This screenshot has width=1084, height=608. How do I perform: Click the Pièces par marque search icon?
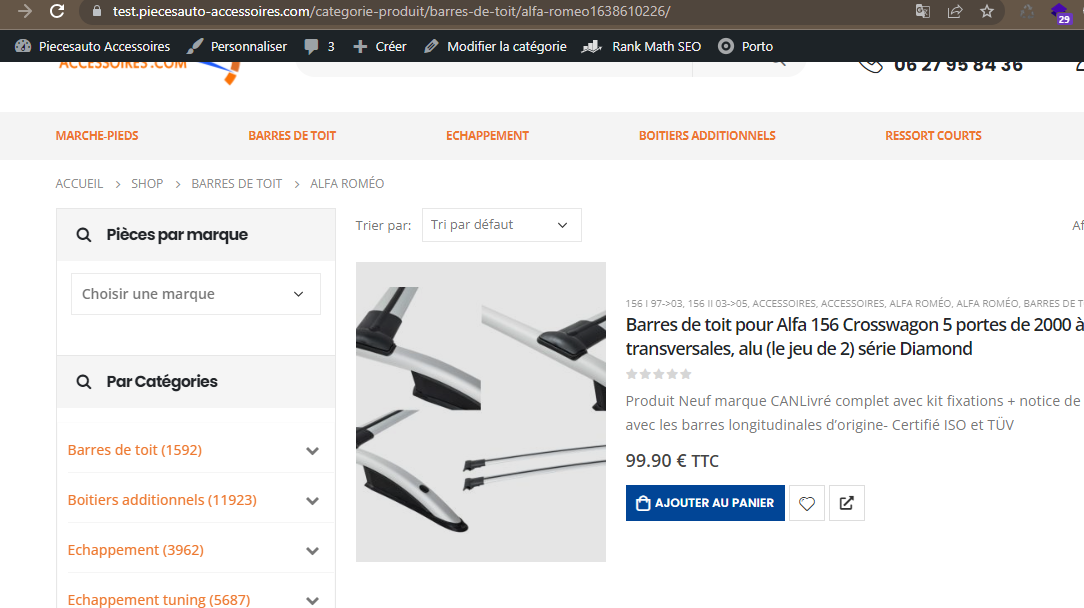point(84,234)
